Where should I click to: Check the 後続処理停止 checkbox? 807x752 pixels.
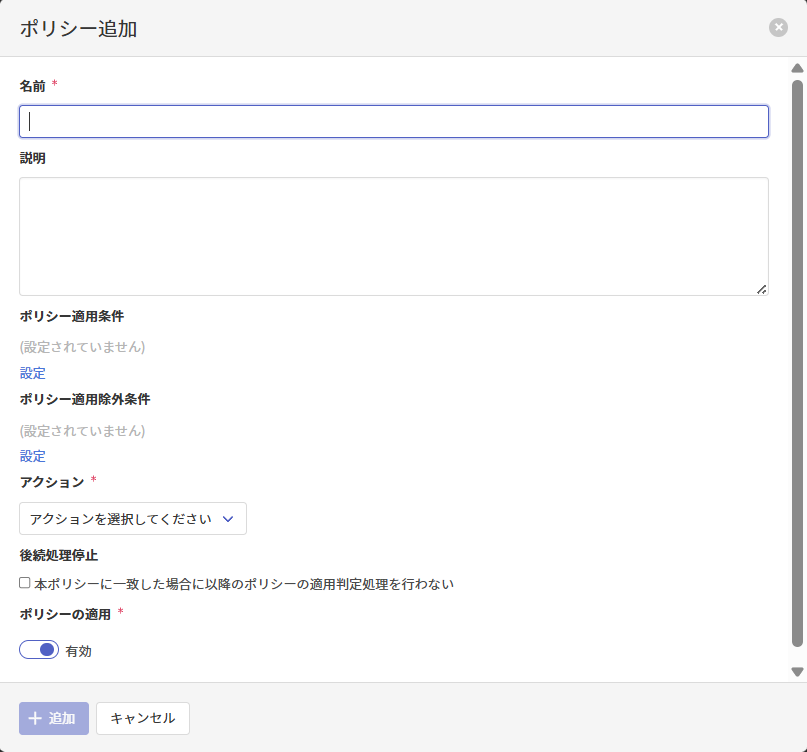25,583
